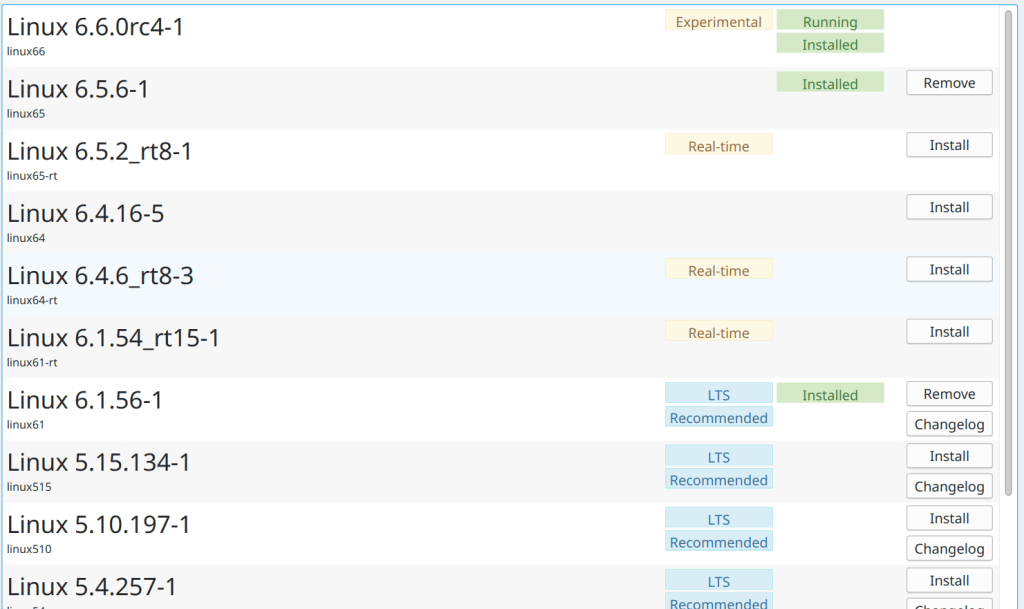
Task: Click the Real-time badge on Linux 6.4.6_rt8-3
Action: pos(718,270)
